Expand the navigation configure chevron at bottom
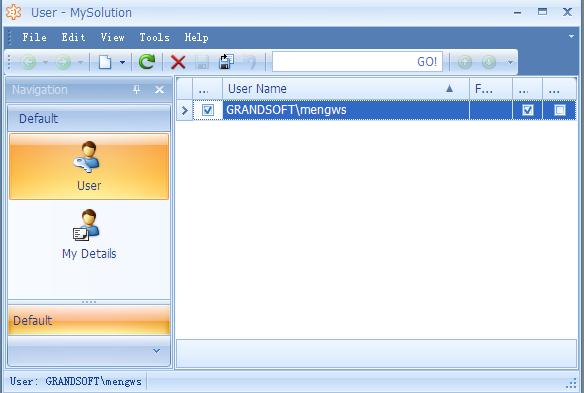This screenshot has height=393, width=584. click(156, 351)
